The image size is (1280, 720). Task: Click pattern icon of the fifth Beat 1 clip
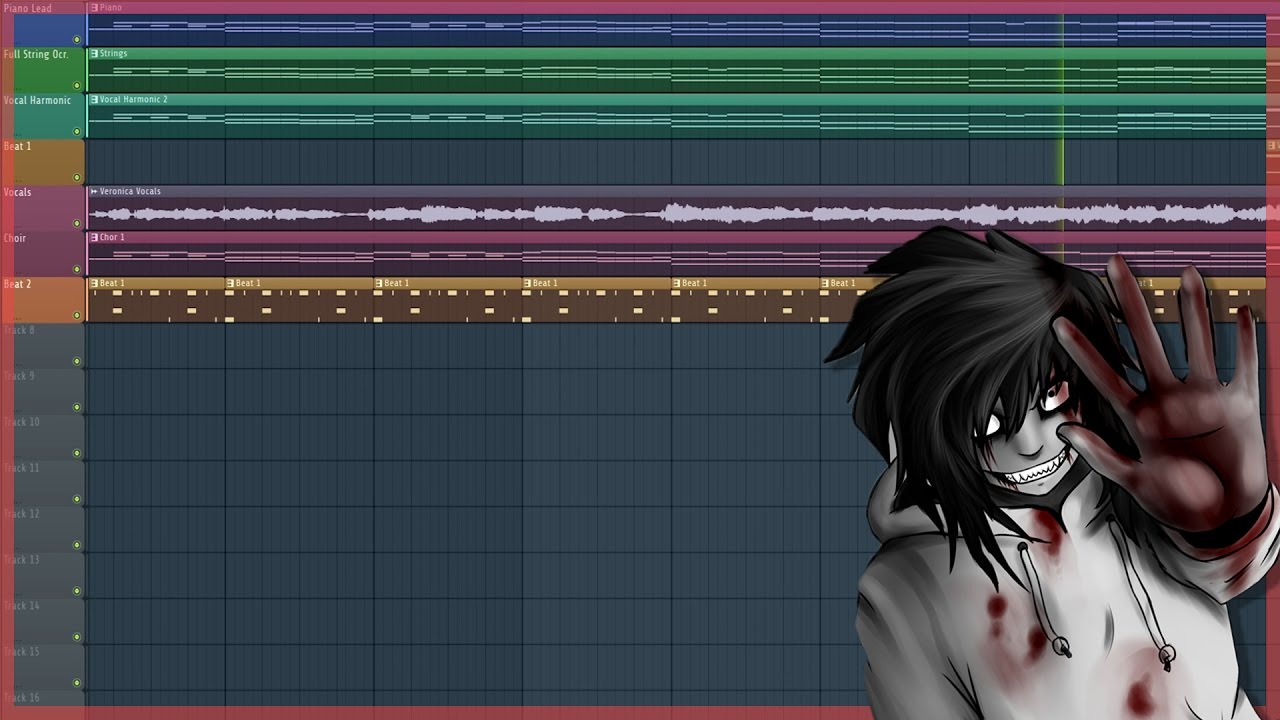pyautogui.click(x=676, y=284)
